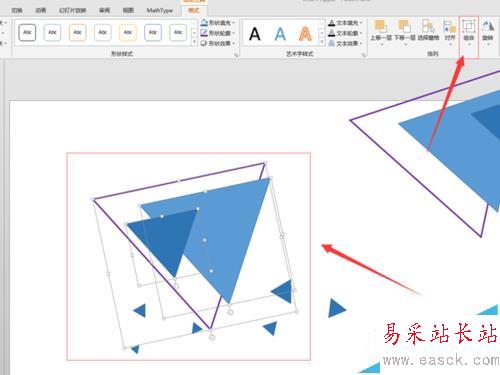Viewport: 500px width, 375px height.
Task: Click the Align (对齐) icon
Action: [449, 26]
